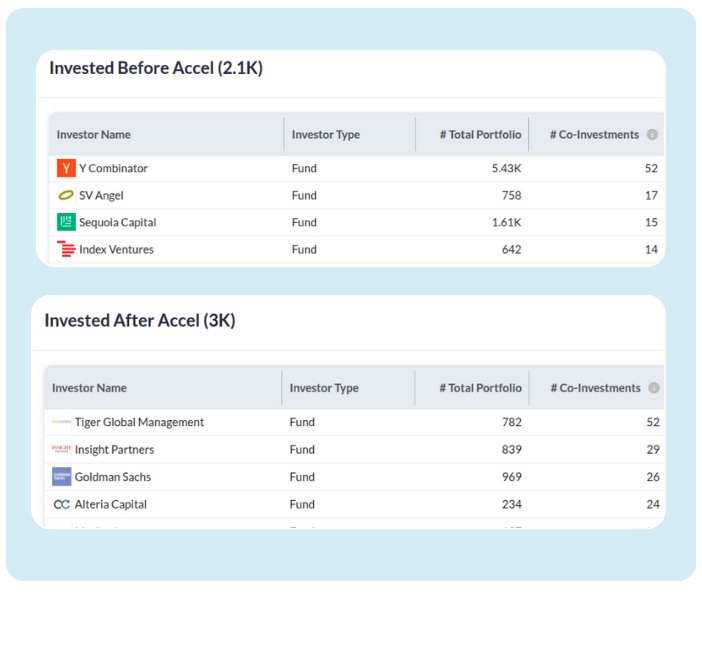Open the Index Ventures investor link

click(116, 249)
